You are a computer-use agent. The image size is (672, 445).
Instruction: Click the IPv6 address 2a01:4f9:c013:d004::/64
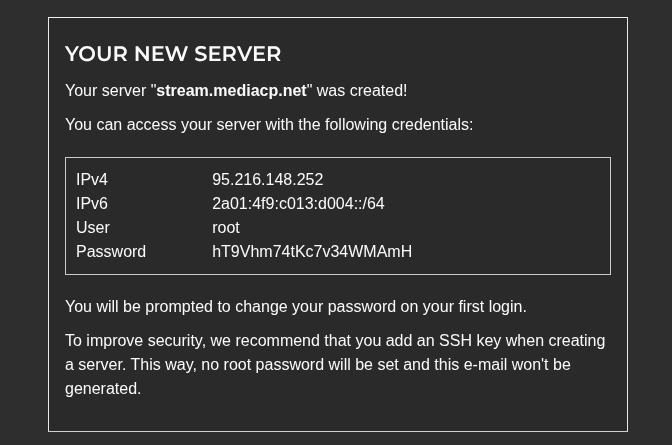pyautogui.click(x=298, y=204)
